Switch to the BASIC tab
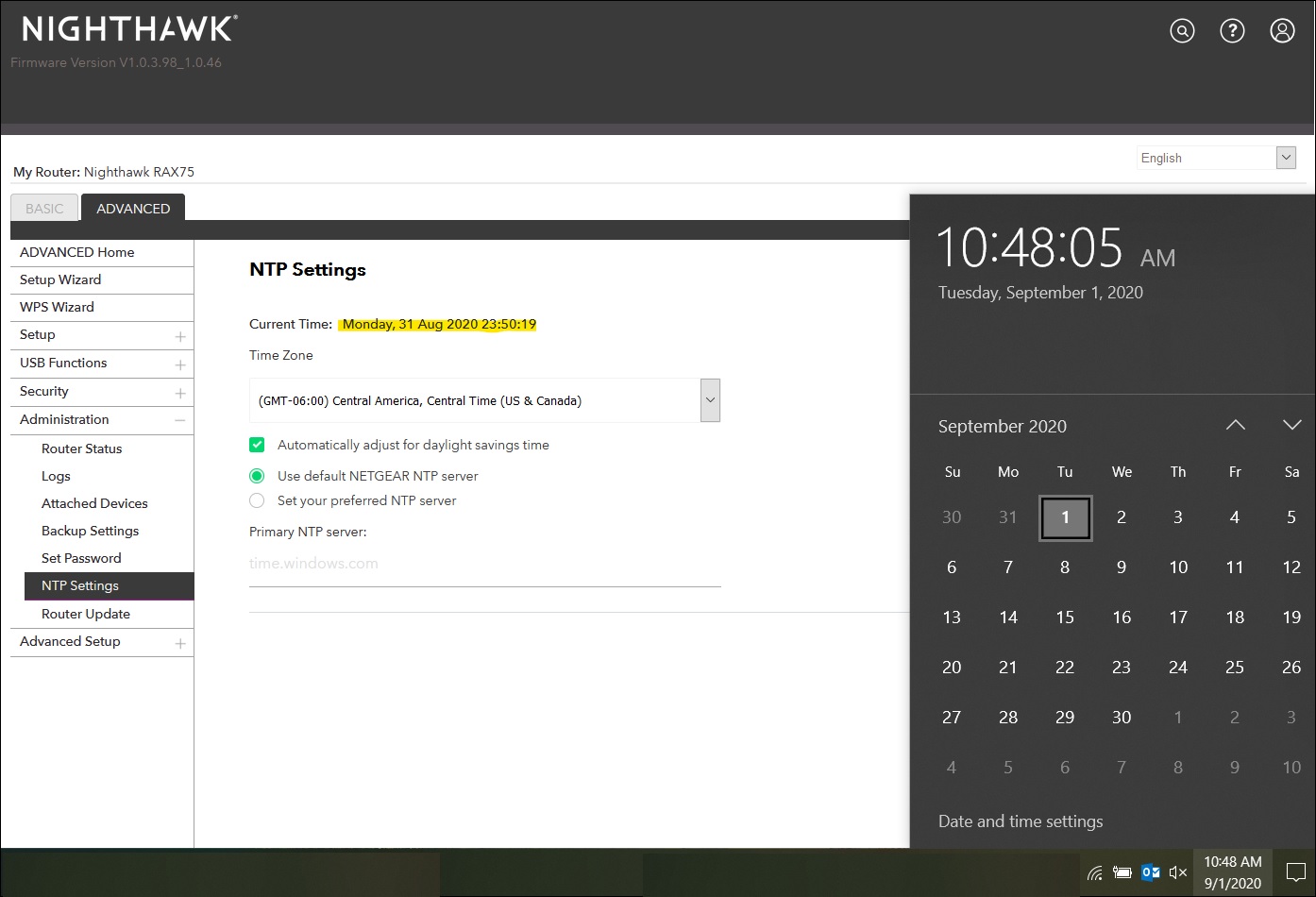The image size is (1316, 897). [x=44, y=208]
